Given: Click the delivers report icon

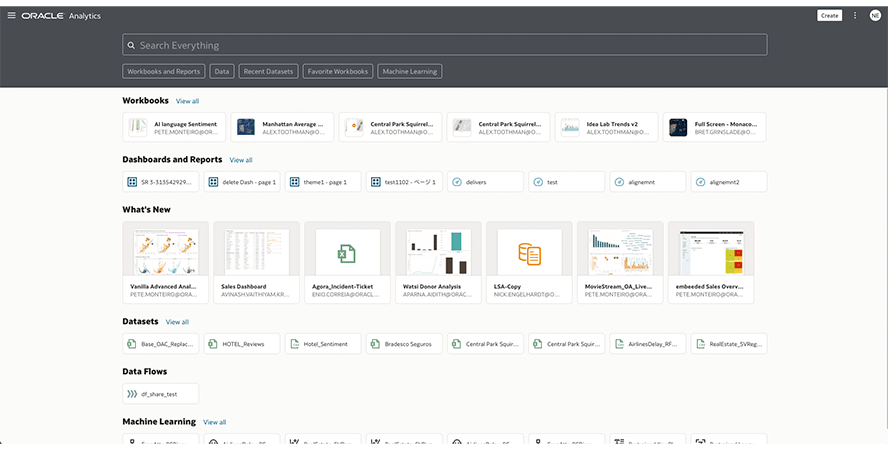Looking at the screenshot, I should point(456,182).
